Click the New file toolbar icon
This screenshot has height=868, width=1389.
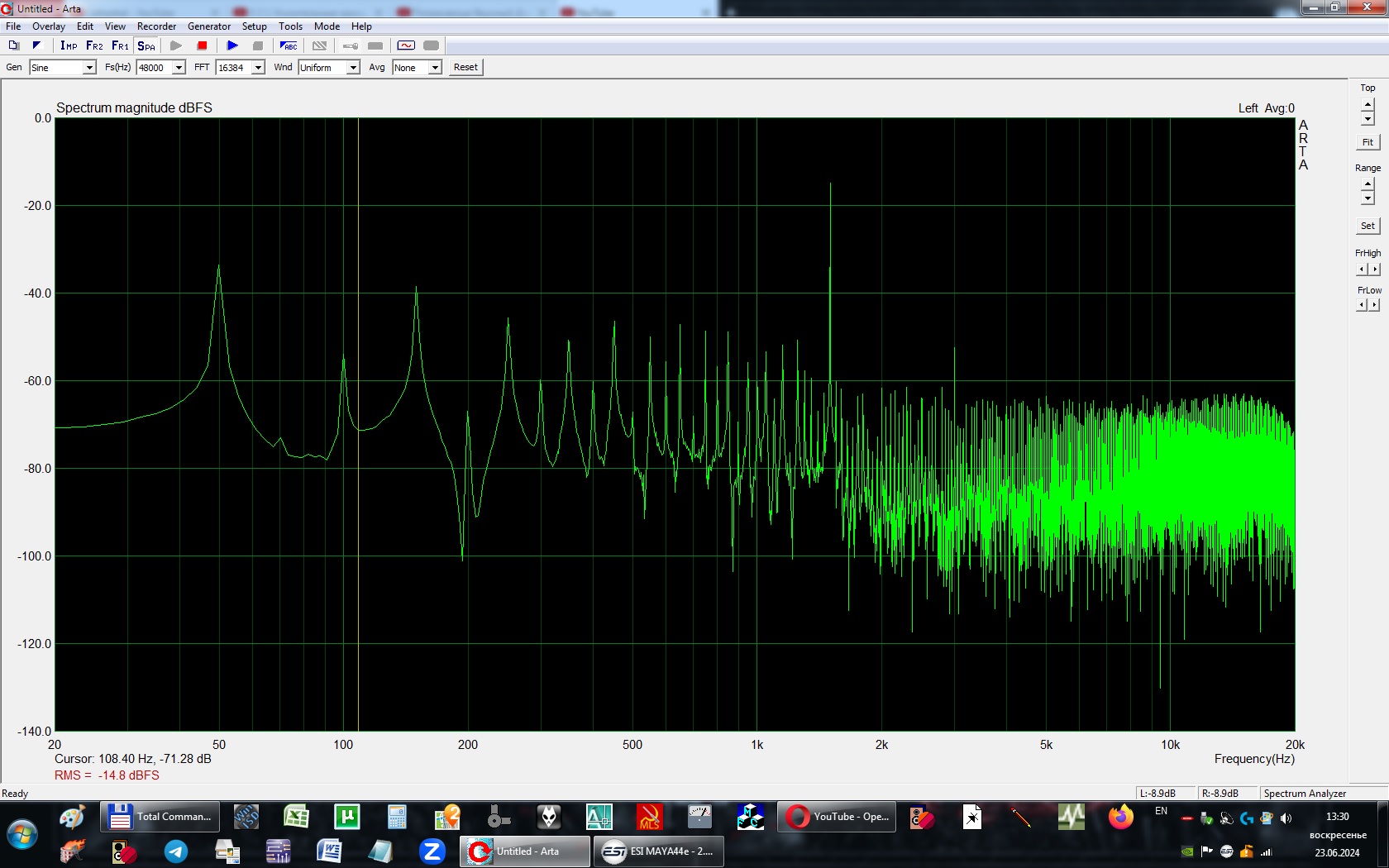click(x=14, y=45)
